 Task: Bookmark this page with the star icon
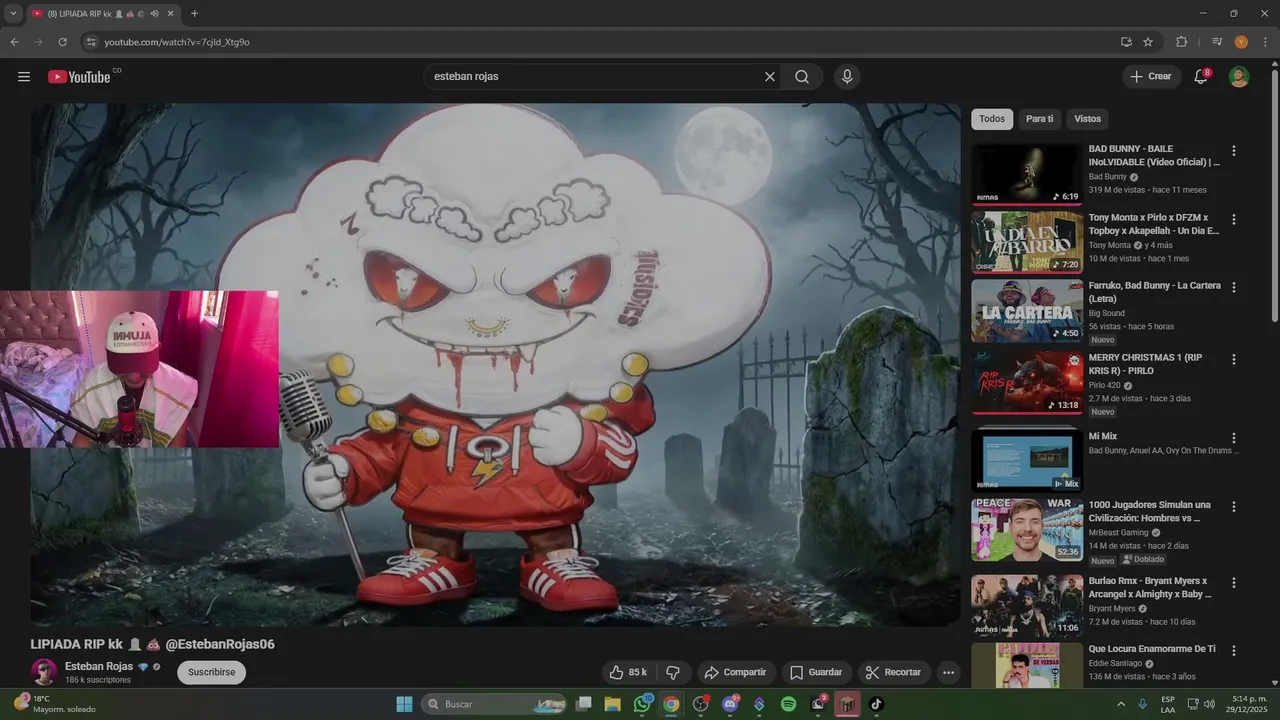[1148, 42]
